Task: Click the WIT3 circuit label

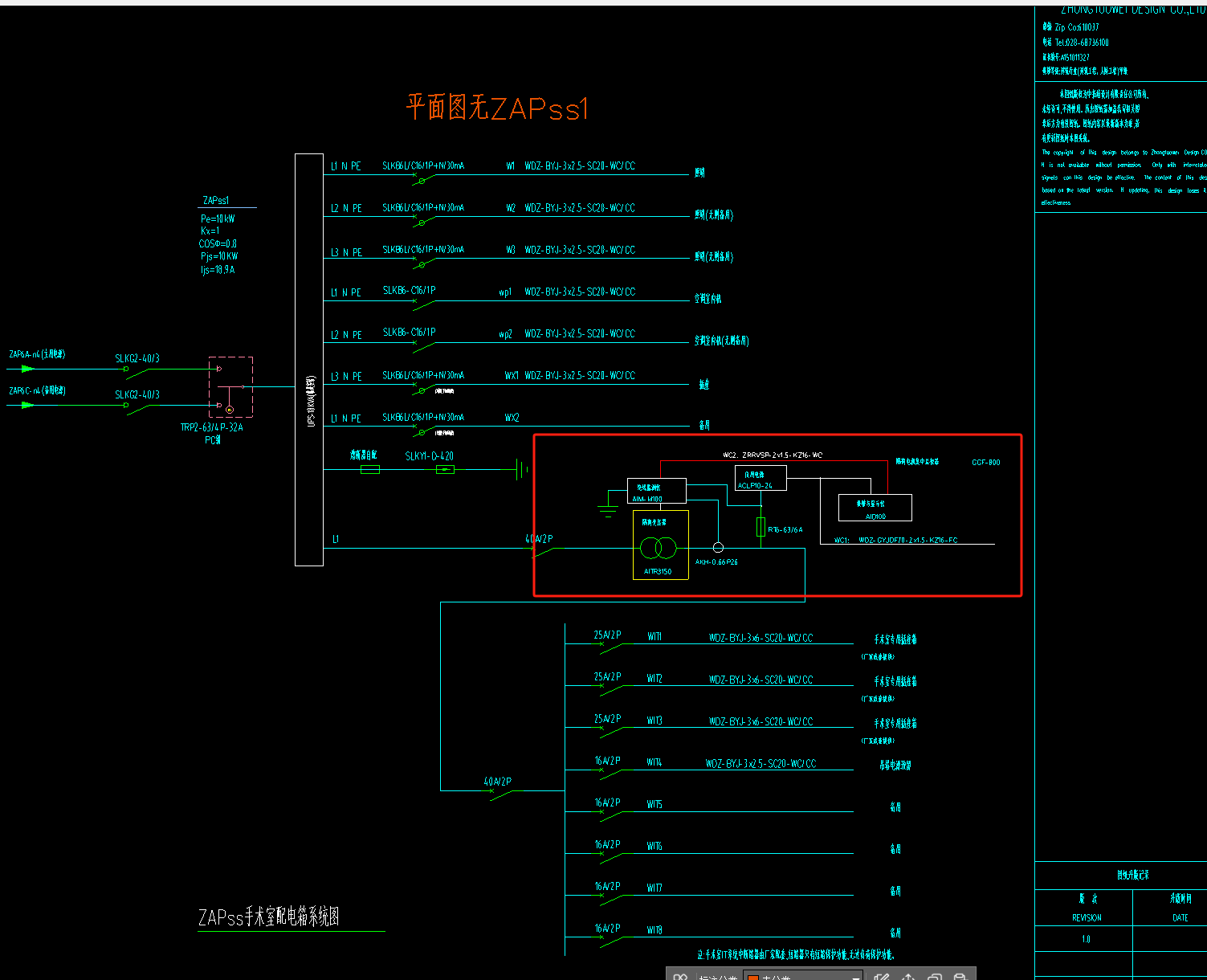Action: 654,721
